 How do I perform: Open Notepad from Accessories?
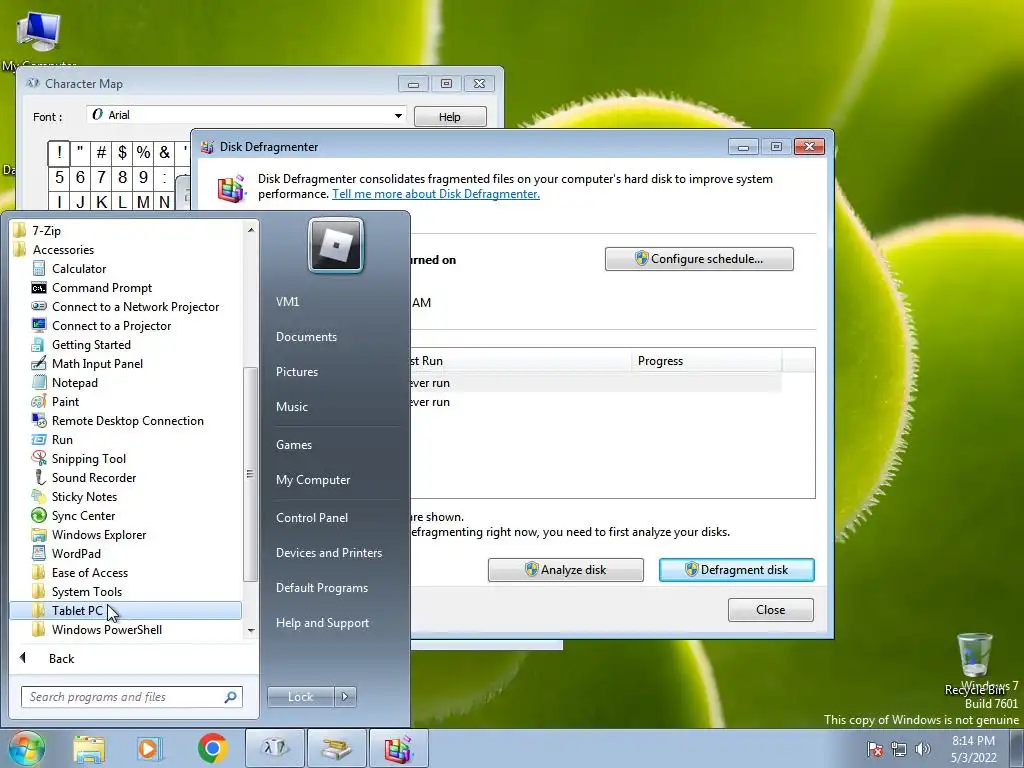pyautogui.click(x=74, y=382)
